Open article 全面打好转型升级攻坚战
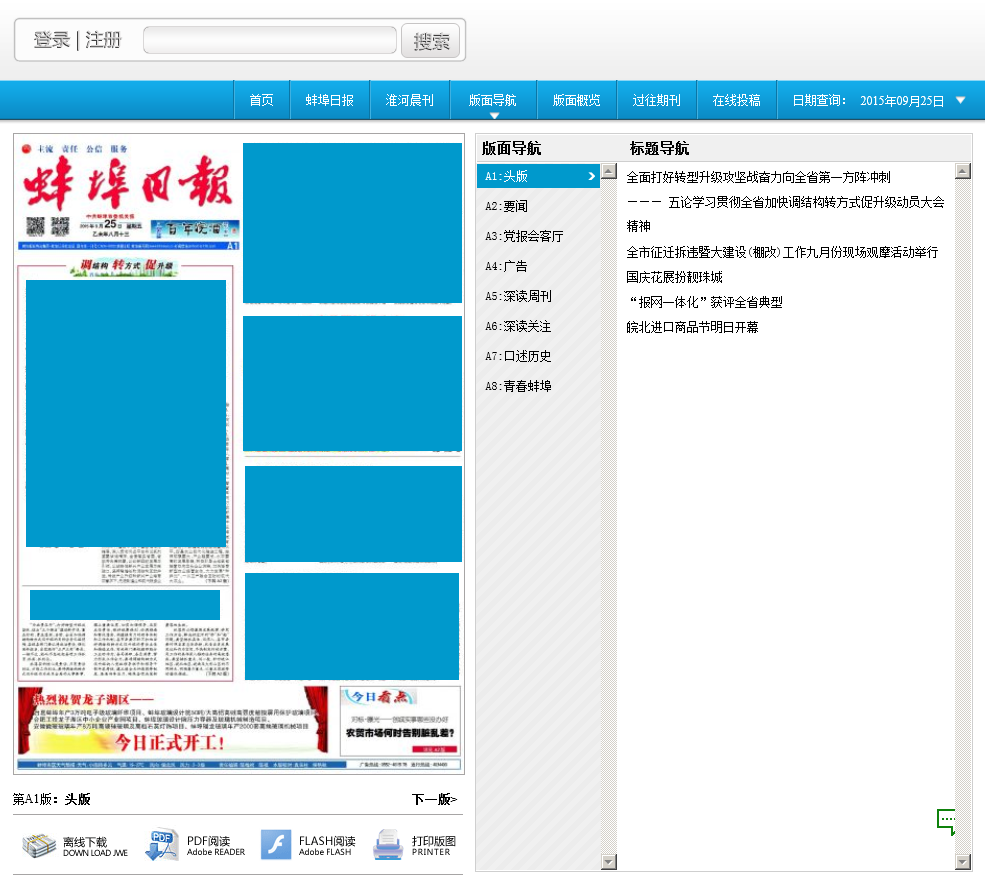This screenshot has height=895, width=985. click(x=758, y=178)
